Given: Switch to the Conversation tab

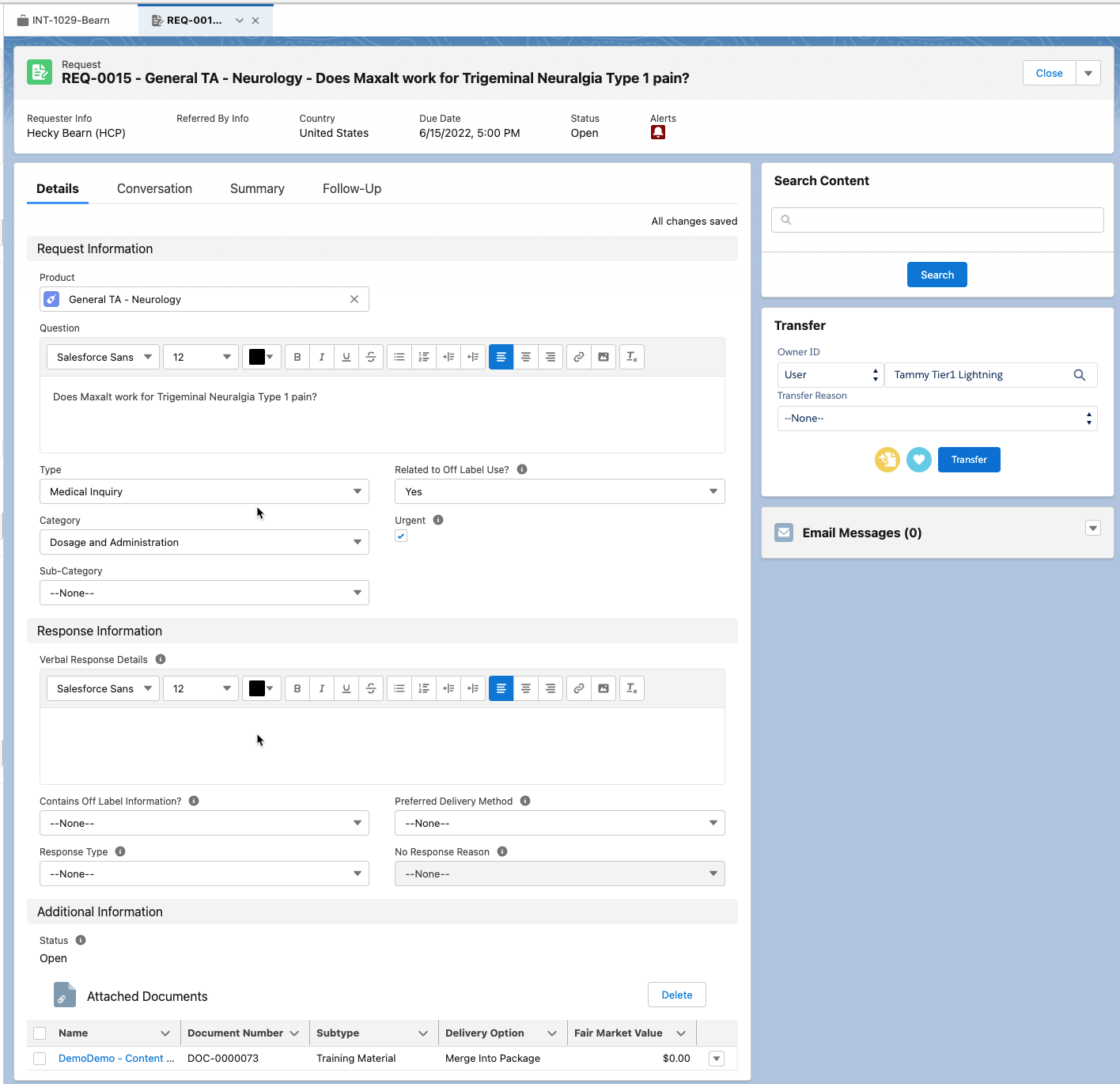Looking at the screenshot, I should coord(154,189).
